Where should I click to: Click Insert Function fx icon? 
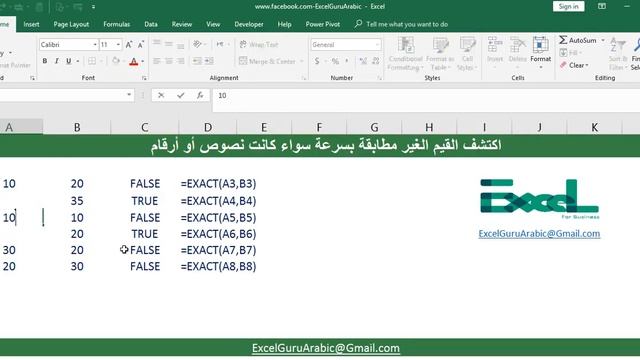click(200, 95)
